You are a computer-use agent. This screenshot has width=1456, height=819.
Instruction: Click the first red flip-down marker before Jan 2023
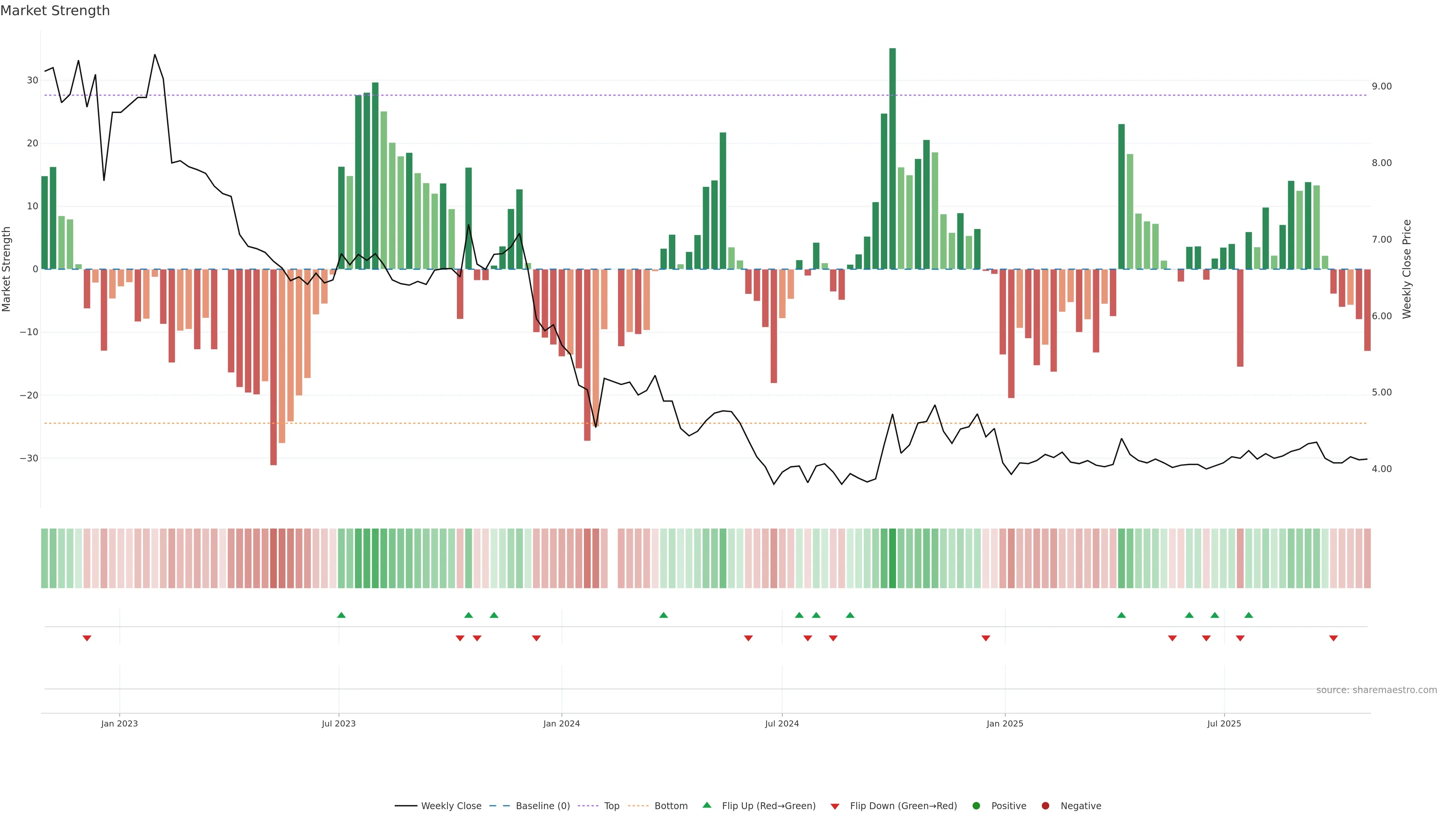(87, 638)
